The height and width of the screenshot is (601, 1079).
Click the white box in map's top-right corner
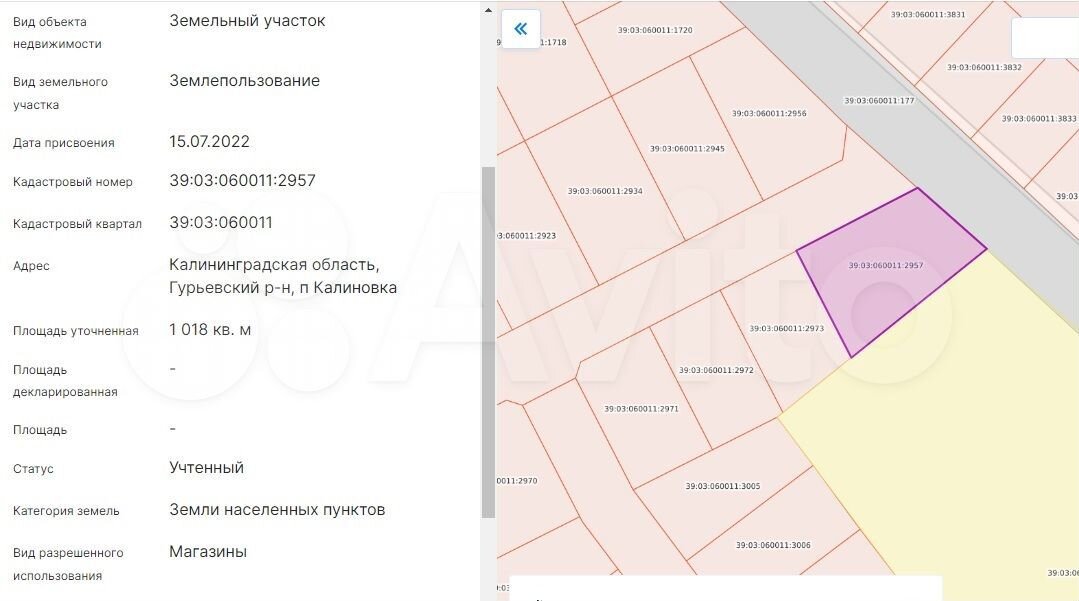pyautogui.click(x=1044, y=38)
